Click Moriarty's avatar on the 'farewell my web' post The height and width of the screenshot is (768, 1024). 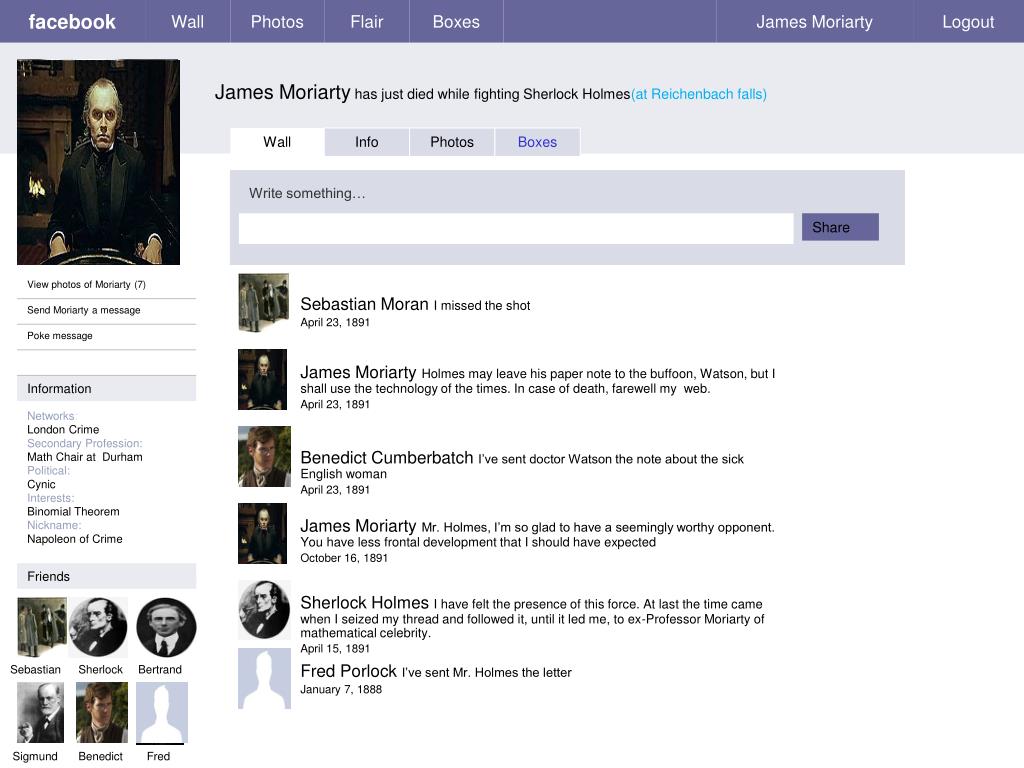click(x=263, y=379)
